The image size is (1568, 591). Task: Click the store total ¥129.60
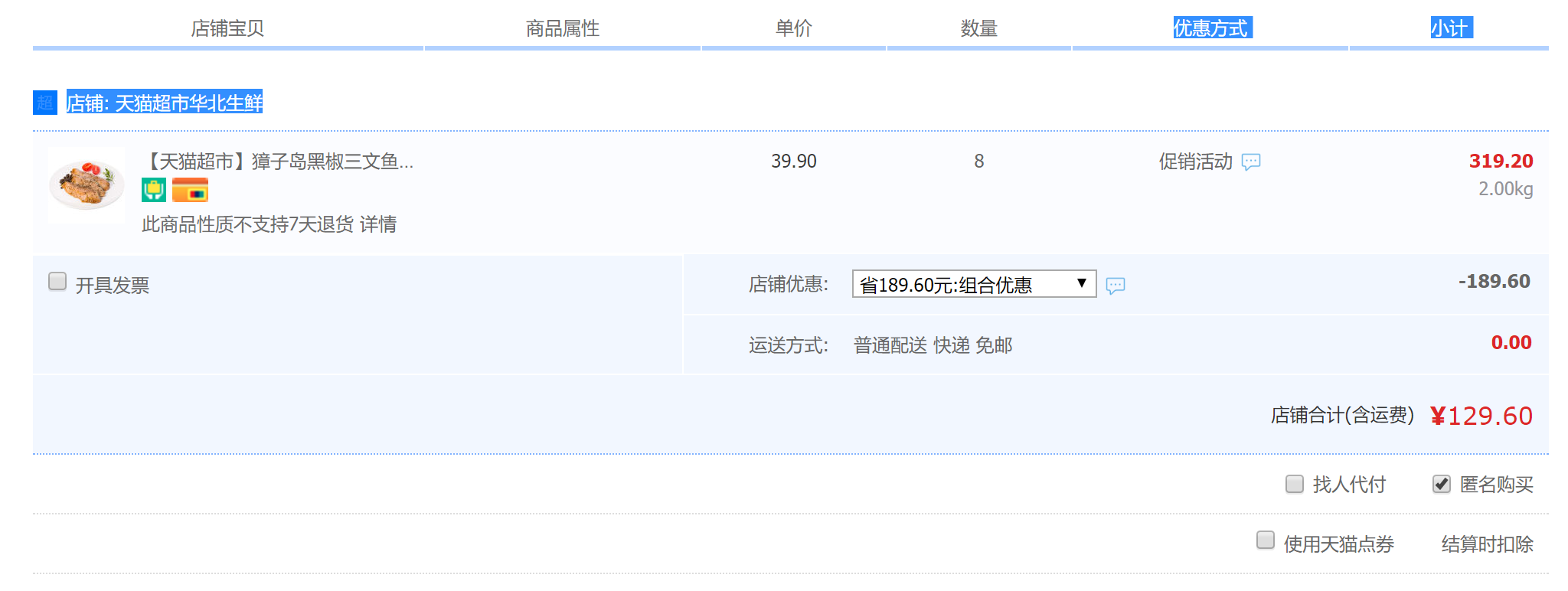point(1481,416)
